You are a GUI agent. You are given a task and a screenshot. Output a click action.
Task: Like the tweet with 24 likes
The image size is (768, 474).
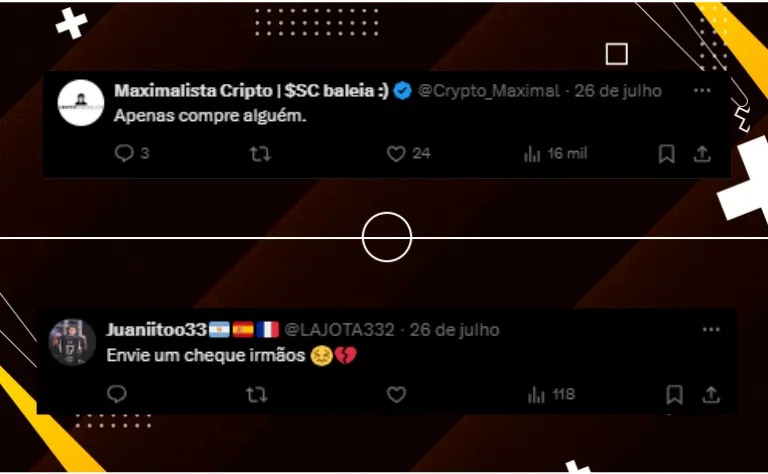tap(396, 154)
